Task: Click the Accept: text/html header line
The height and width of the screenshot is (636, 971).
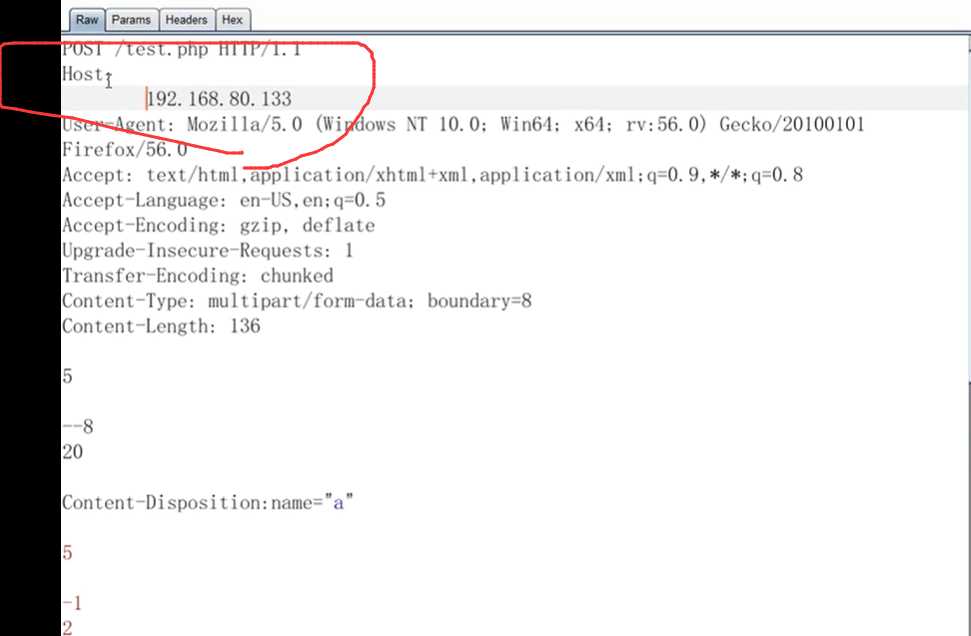Action: pos(432,175)
